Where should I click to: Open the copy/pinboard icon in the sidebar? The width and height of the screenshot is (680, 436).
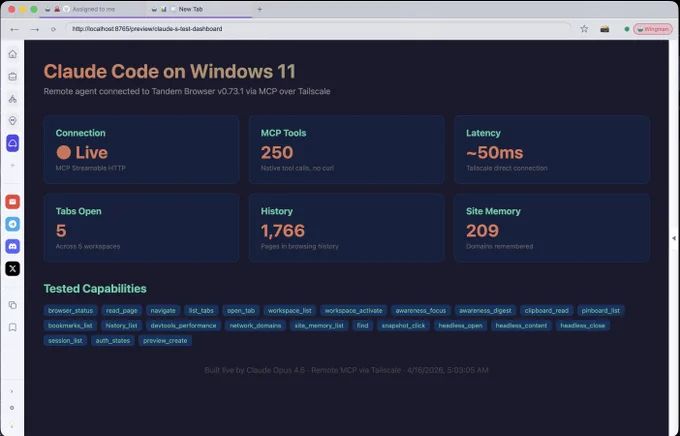pos(13,305)
